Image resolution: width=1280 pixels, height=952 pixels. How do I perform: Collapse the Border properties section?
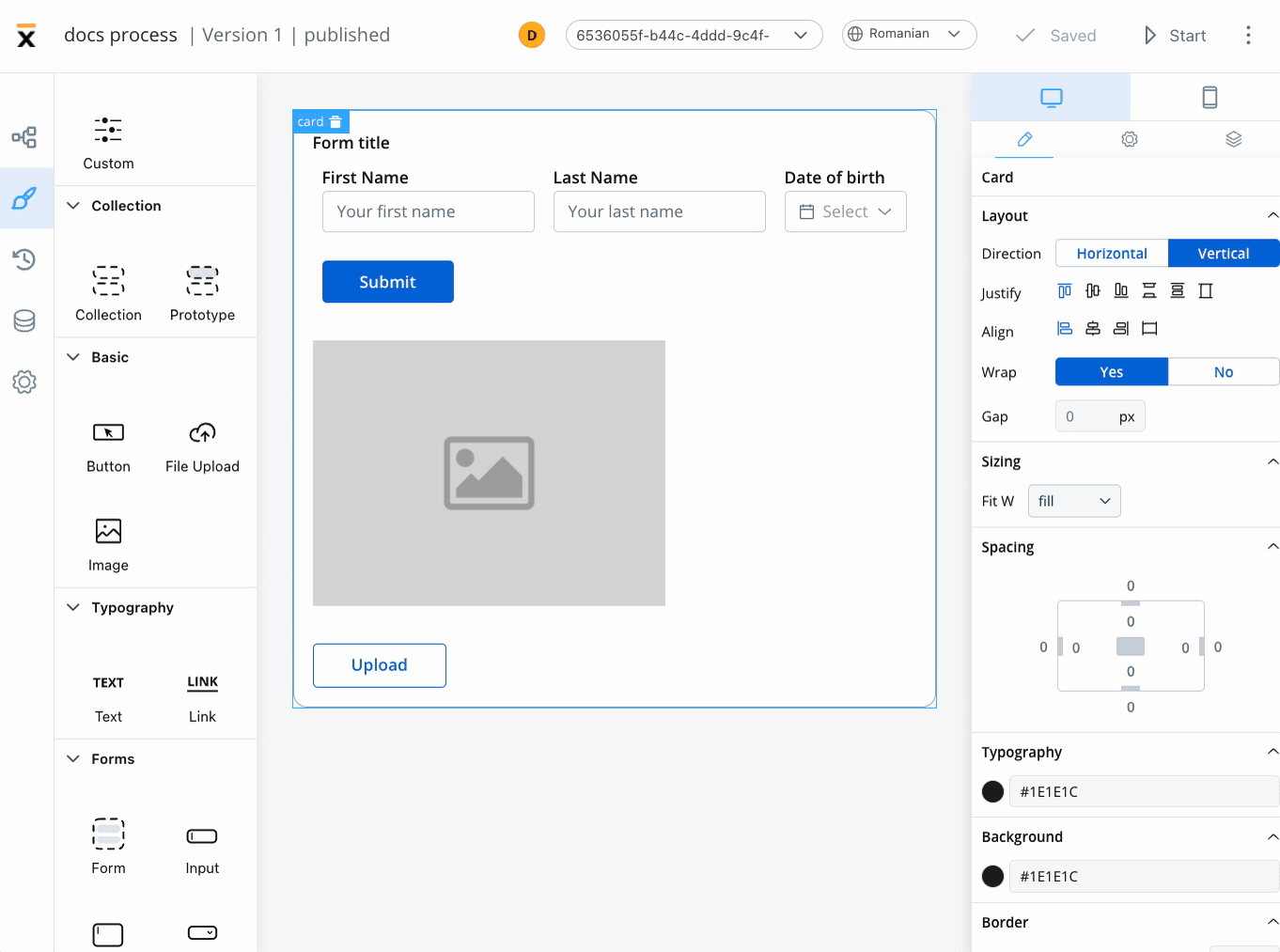1272,922
